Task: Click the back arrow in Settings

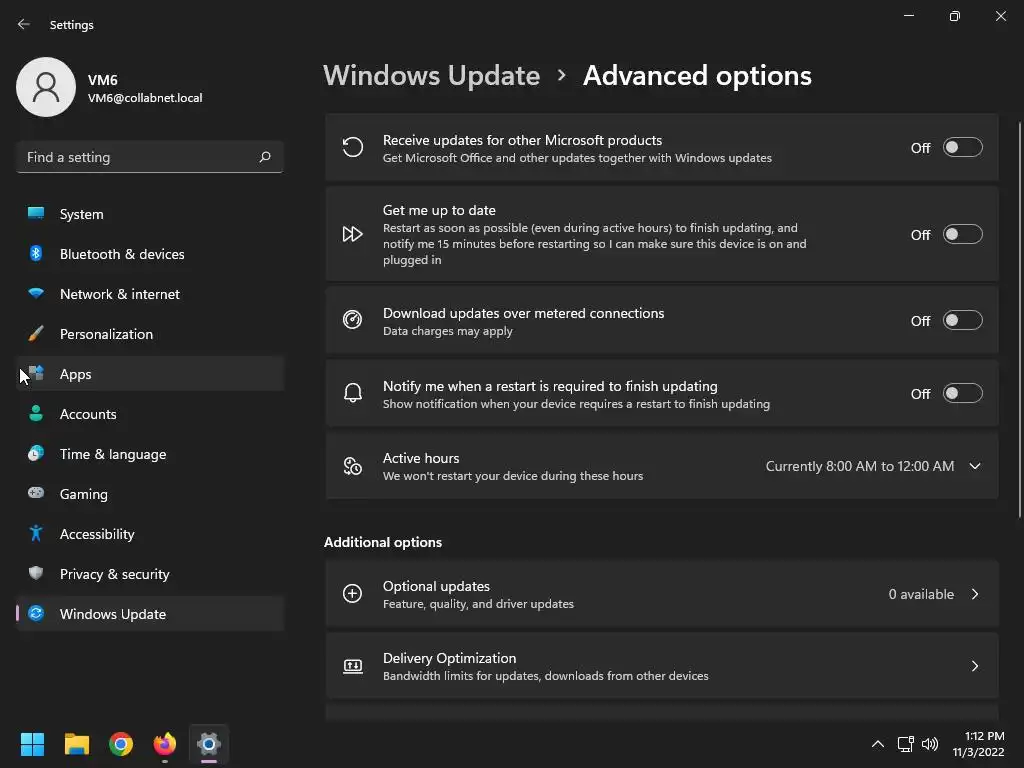Action: point(24,24)
